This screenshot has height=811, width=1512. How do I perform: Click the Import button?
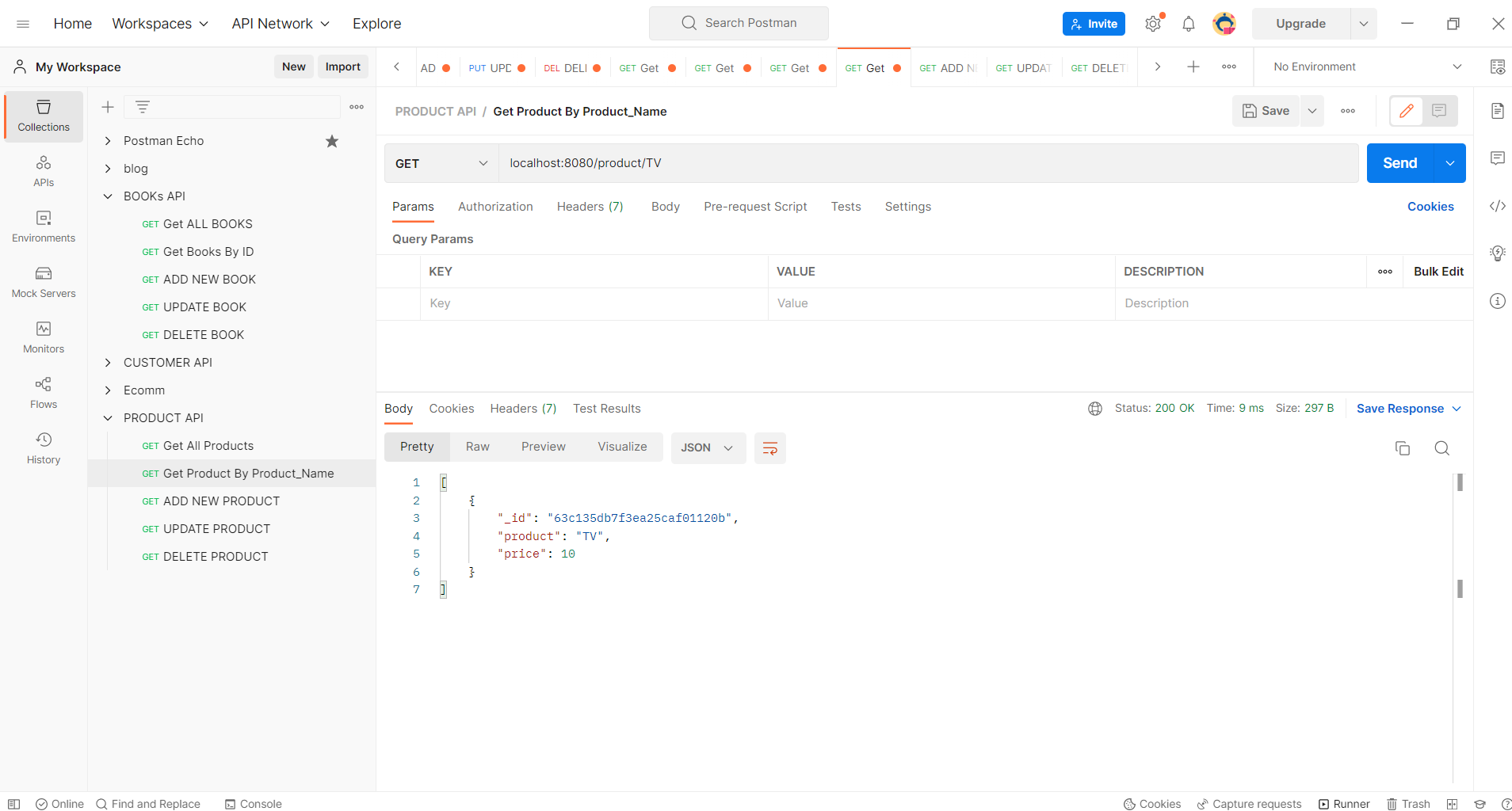tap(342, 67)
